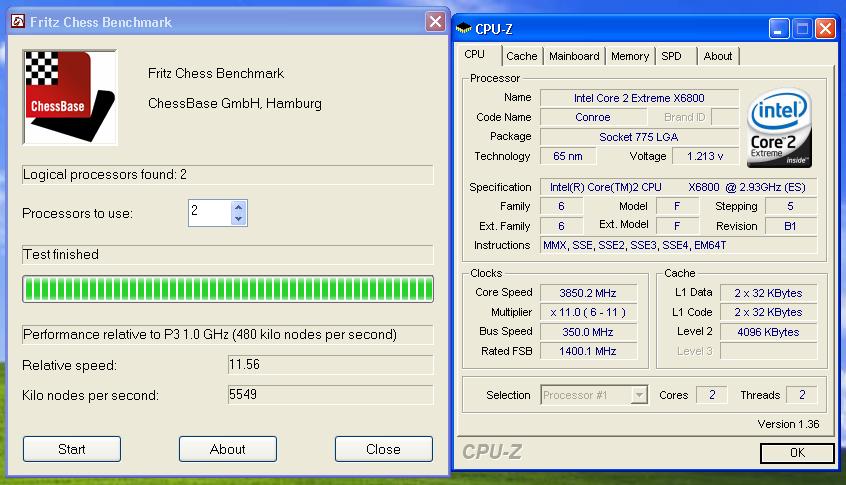
Task: Decrease processors to use with down arrow
Action: tap(238, 219)
